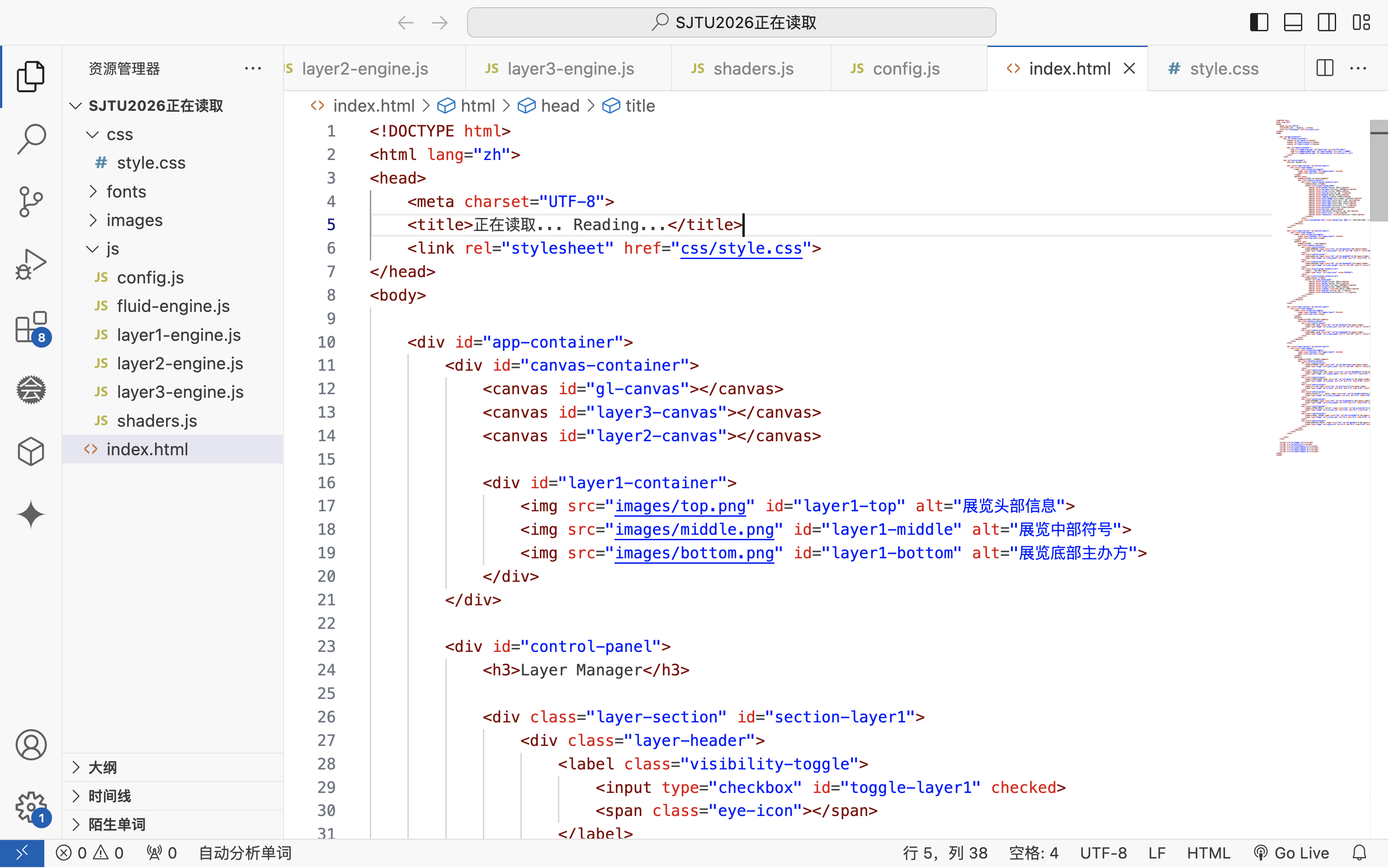Switch to the style.css tab
This screenshot has width=1389, height=868.
[x=1226, y=68]
